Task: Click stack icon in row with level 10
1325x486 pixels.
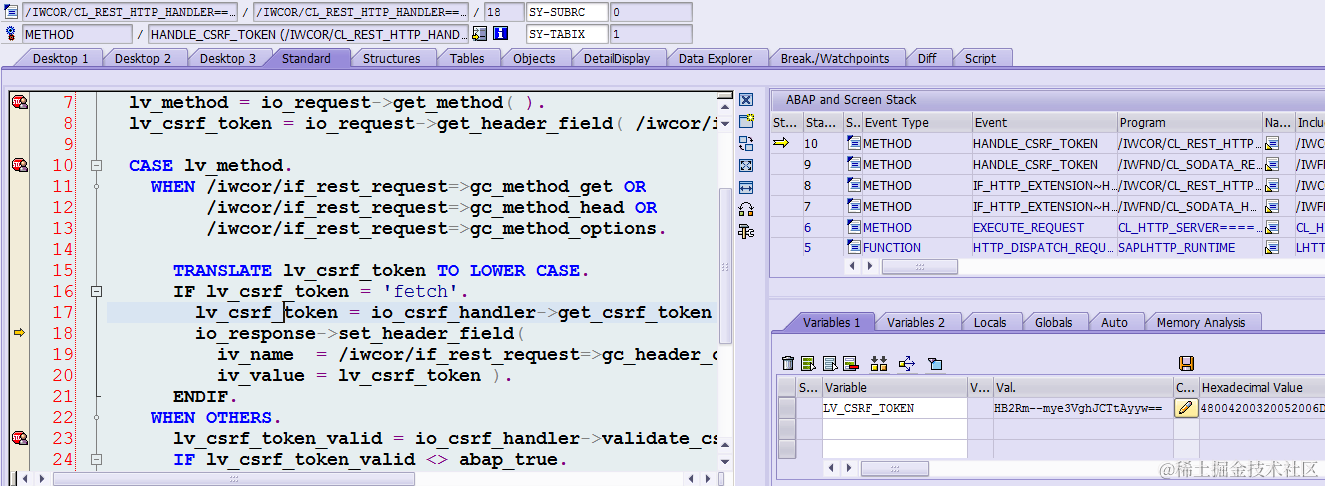Action: click(853, 144)
